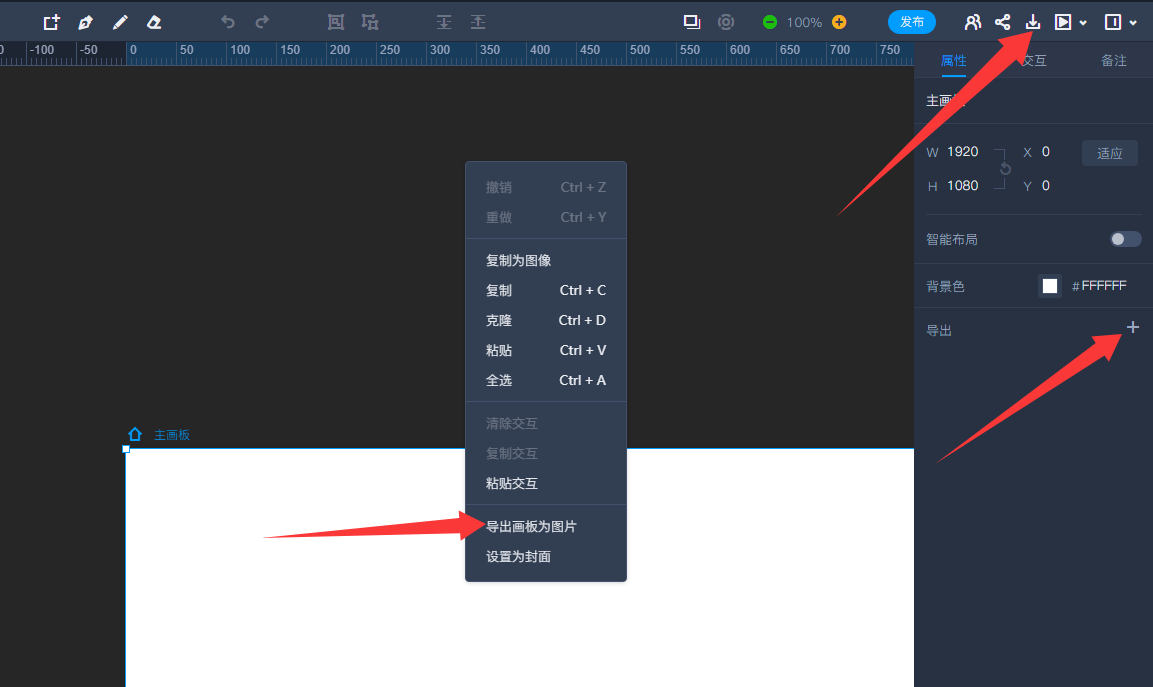
Task: Open the share icon in toolbar
Action: 1002,22
